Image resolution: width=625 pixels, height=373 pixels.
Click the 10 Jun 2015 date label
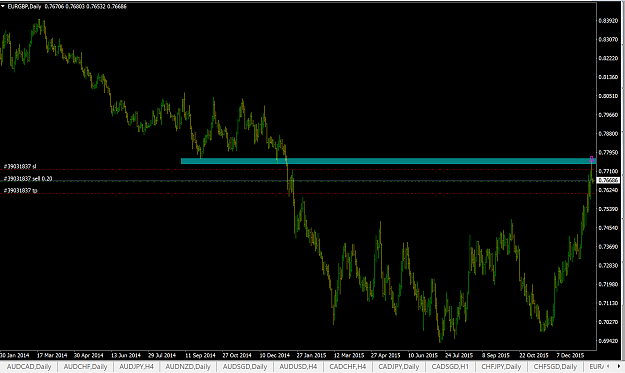coord(423,355)
